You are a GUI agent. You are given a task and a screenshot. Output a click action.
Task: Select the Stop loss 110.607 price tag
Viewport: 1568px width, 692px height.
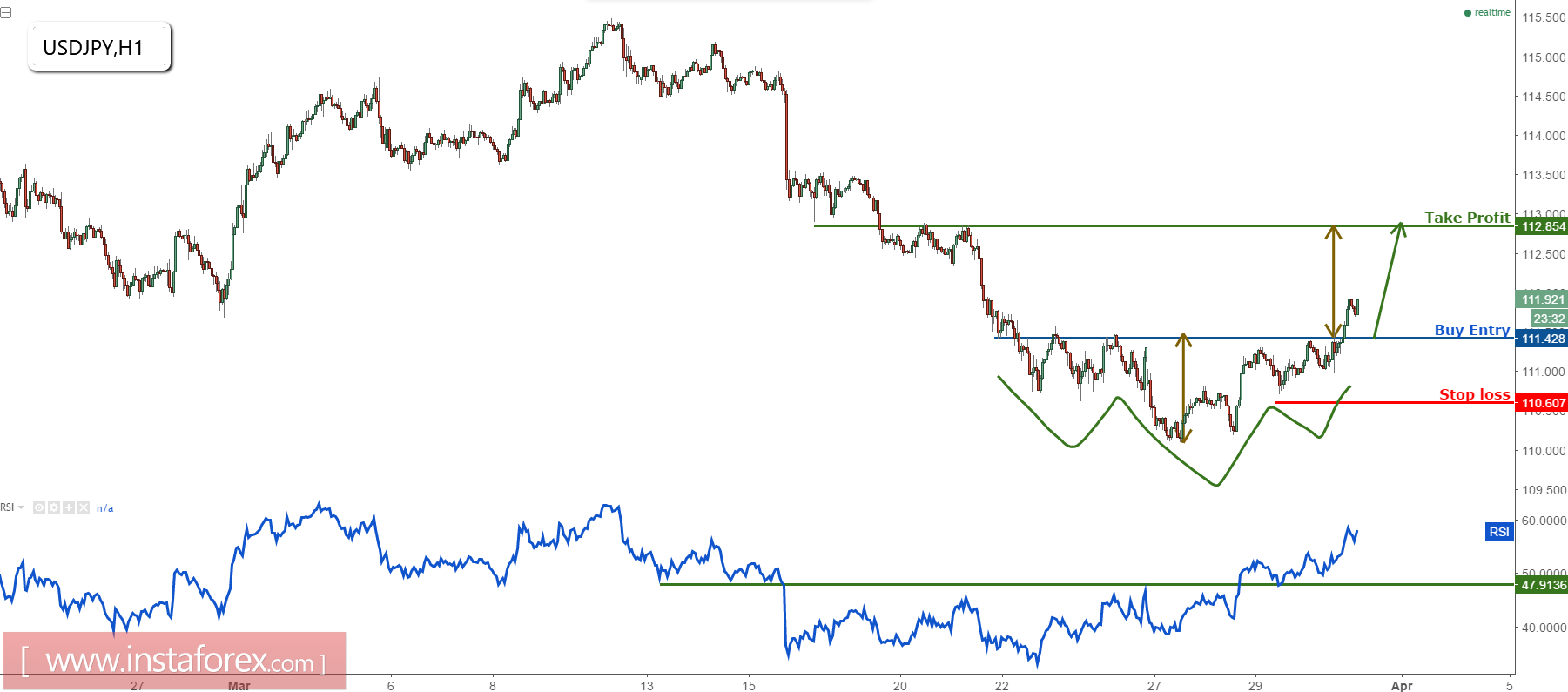(1543, 403)
